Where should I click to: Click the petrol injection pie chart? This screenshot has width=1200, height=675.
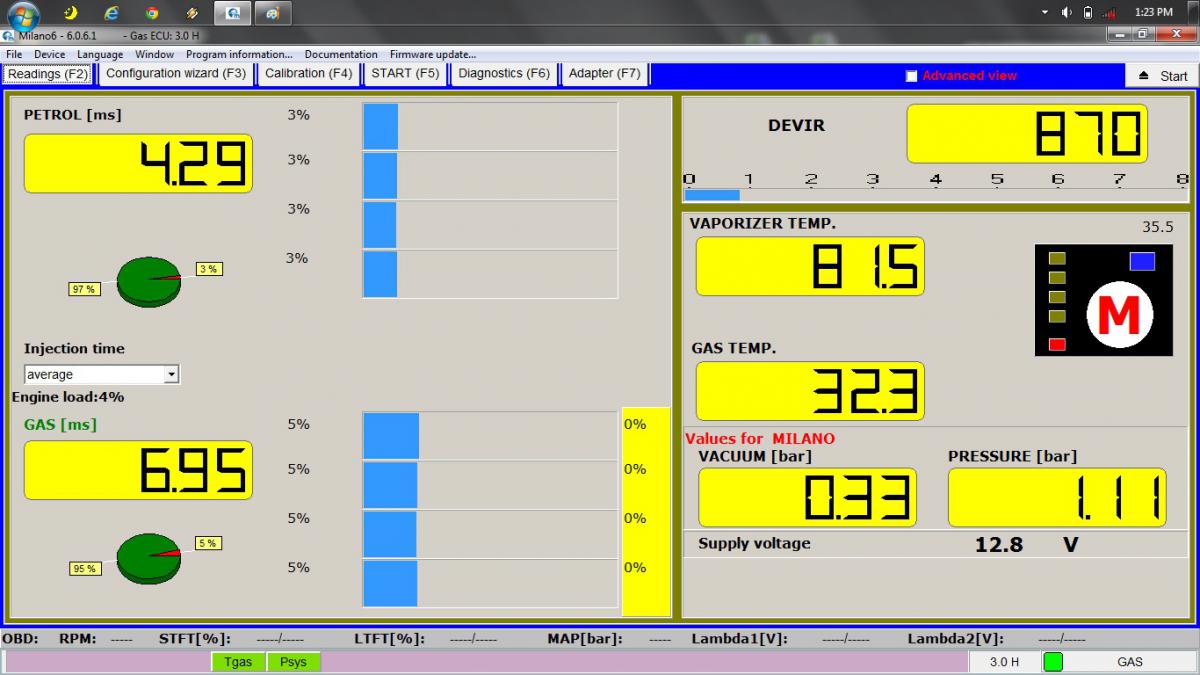[149, 281]
